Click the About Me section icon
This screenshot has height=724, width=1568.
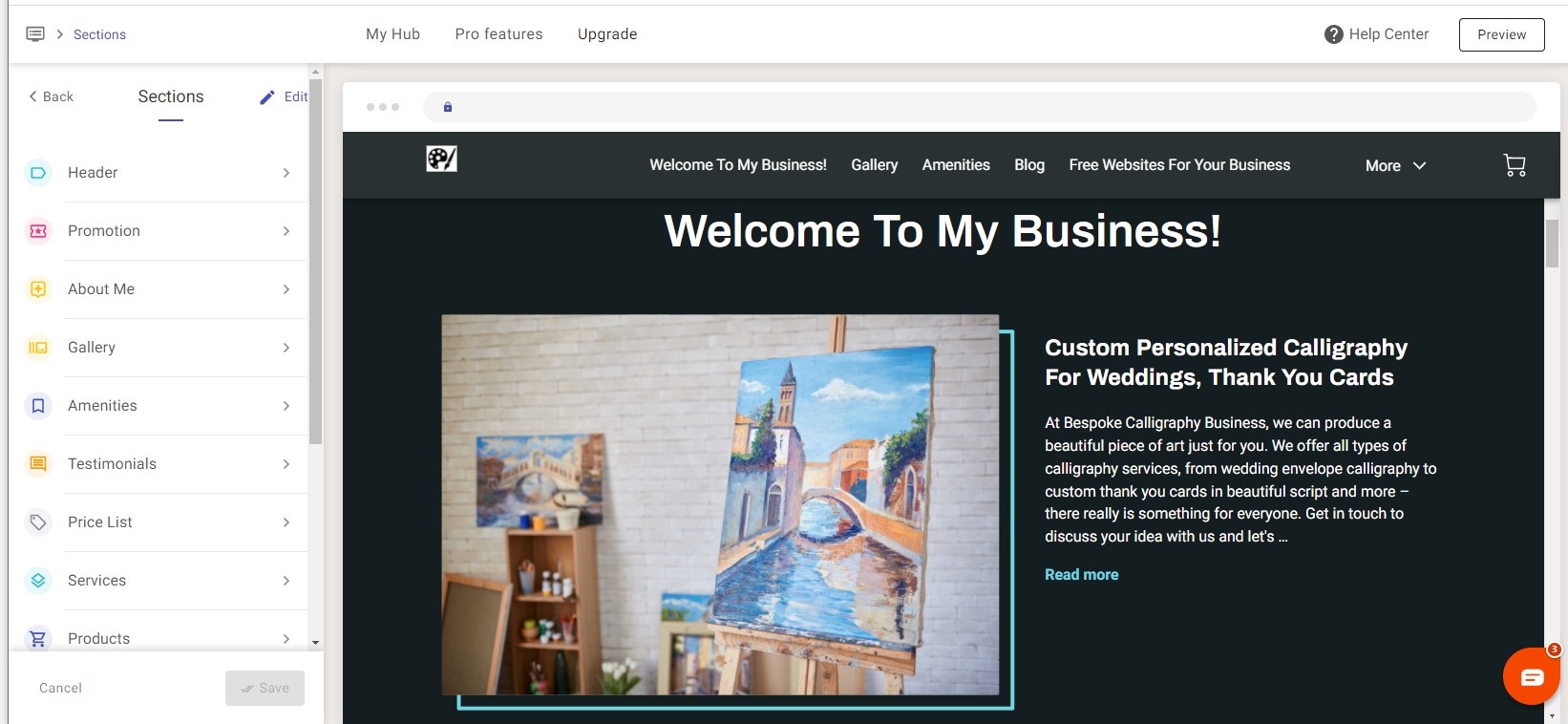pyautogui.click(x=38, y=289)
